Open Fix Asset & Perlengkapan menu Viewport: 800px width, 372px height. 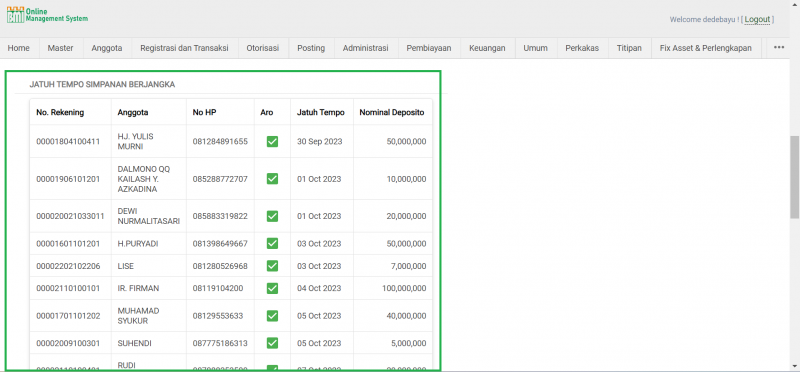click(706, 48)
